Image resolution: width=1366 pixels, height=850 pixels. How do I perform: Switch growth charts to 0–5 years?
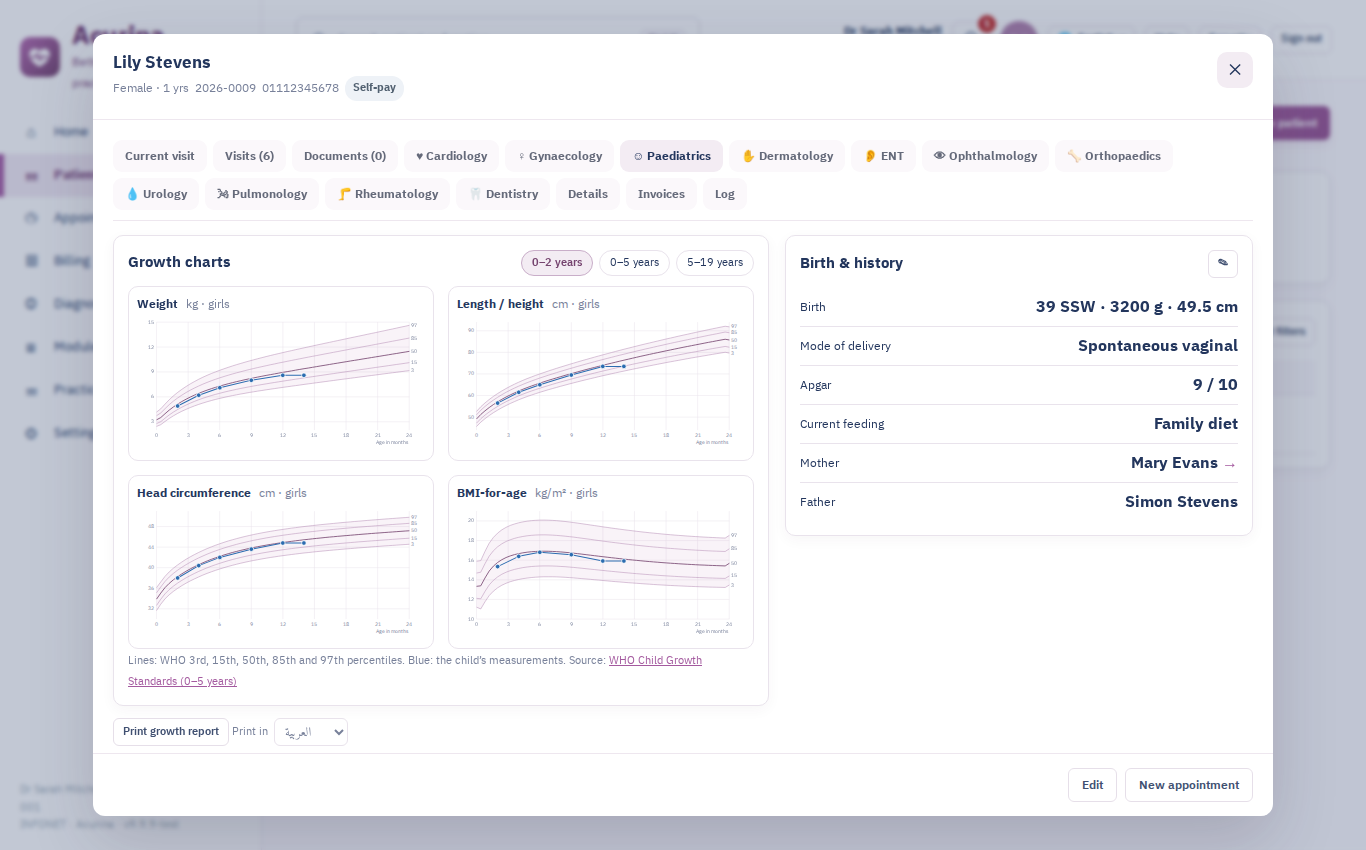pos(634,263)
